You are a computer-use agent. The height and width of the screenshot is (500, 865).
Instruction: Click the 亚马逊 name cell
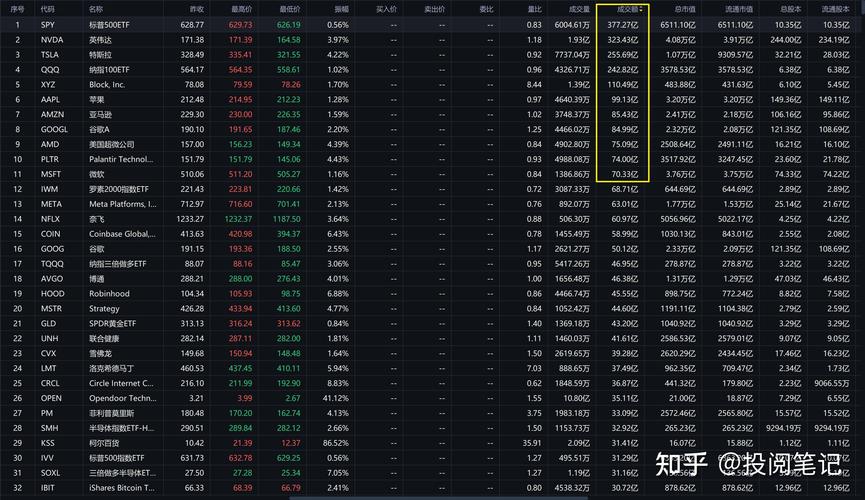(100, 114)
